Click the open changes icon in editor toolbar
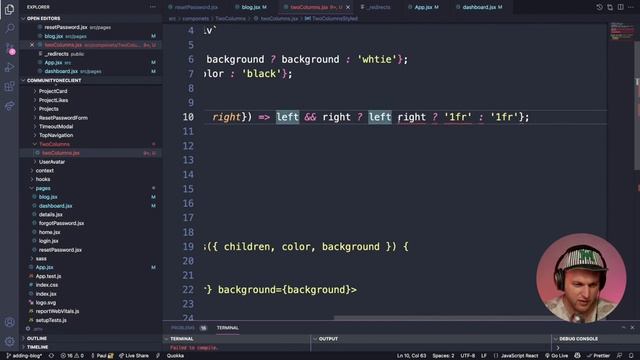The height and width of the screenshot is (360, 640). point(610,7)
